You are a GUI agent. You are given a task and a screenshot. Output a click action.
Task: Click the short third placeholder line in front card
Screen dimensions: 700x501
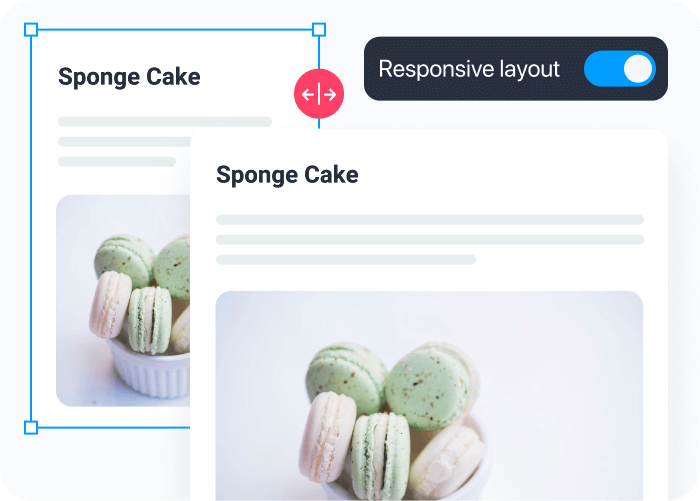pyautogui.click(x=346, y=260)
